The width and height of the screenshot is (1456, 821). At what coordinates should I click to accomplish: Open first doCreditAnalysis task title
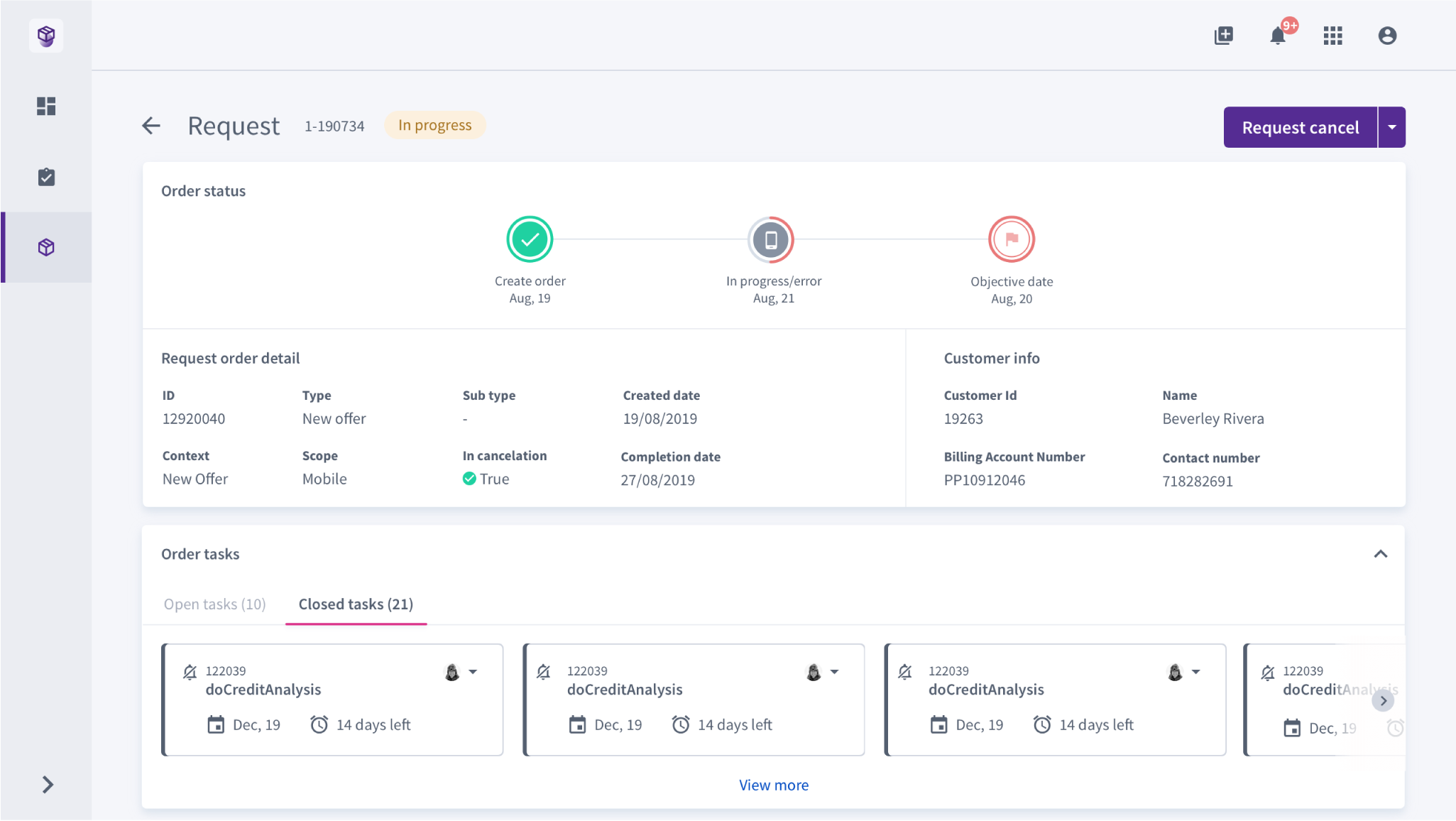[263, 690]
